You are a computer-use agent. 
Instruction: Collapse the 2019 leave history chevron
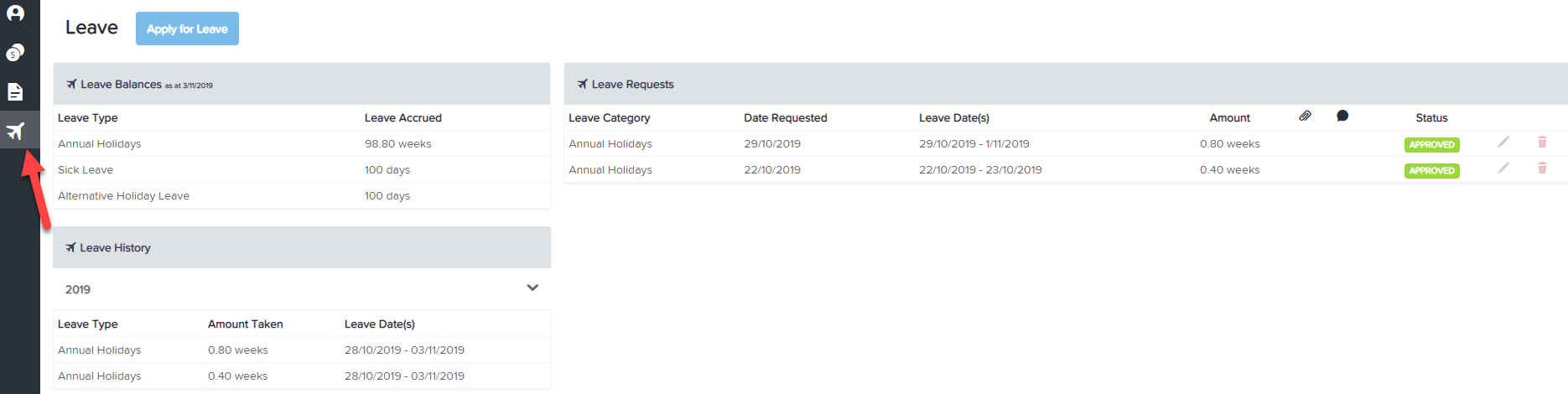coord(532,288)
